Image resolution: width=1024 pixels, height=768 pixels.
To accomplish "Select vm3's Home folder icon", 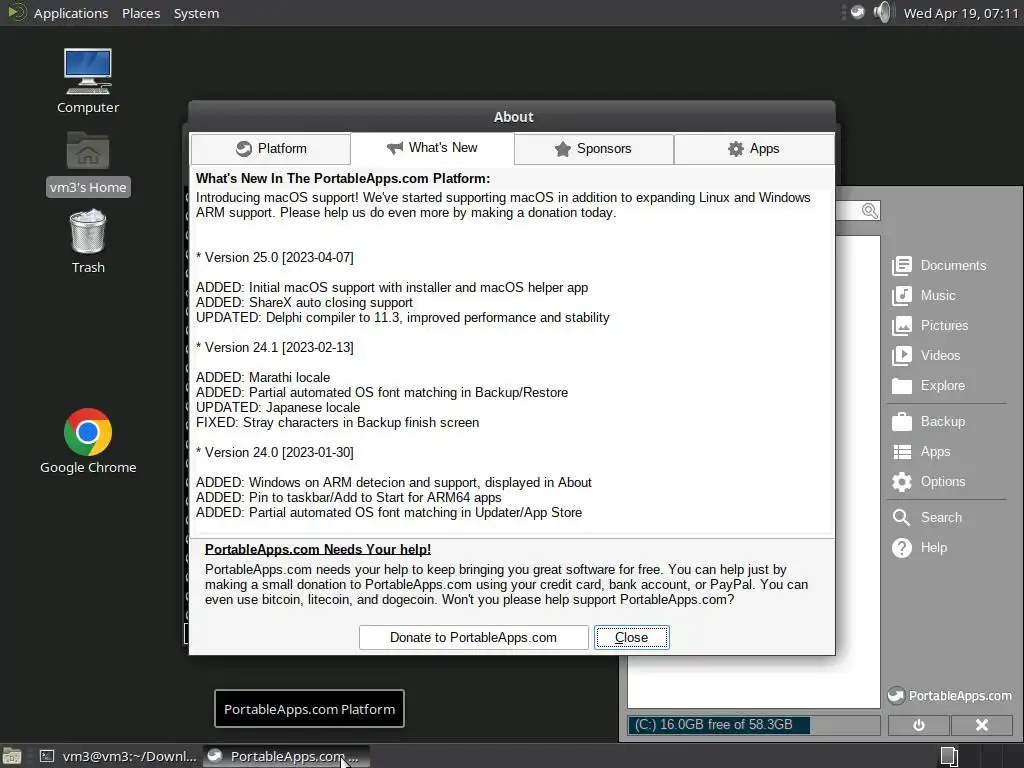I will point(88,163).
